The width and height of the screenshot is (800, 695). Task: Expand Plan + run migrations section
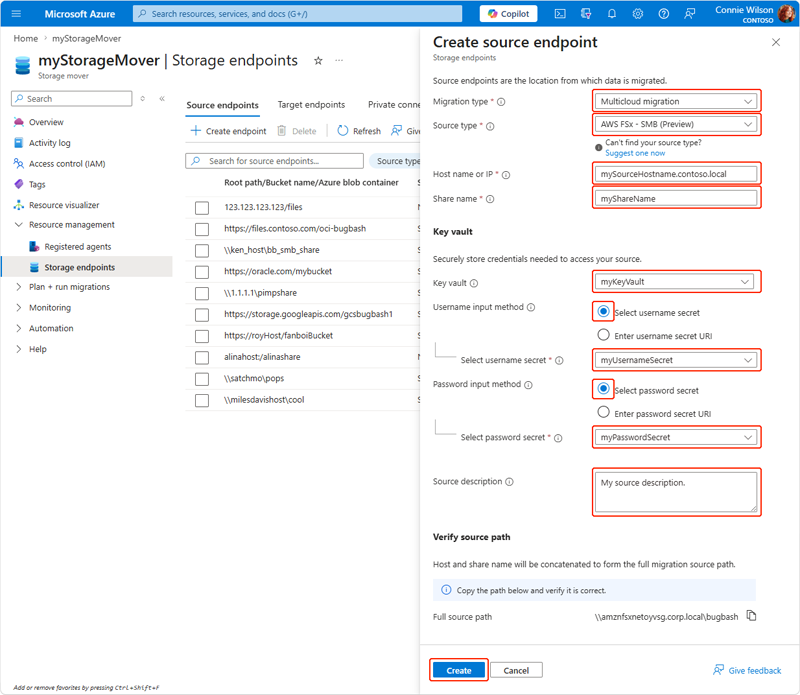18,287
